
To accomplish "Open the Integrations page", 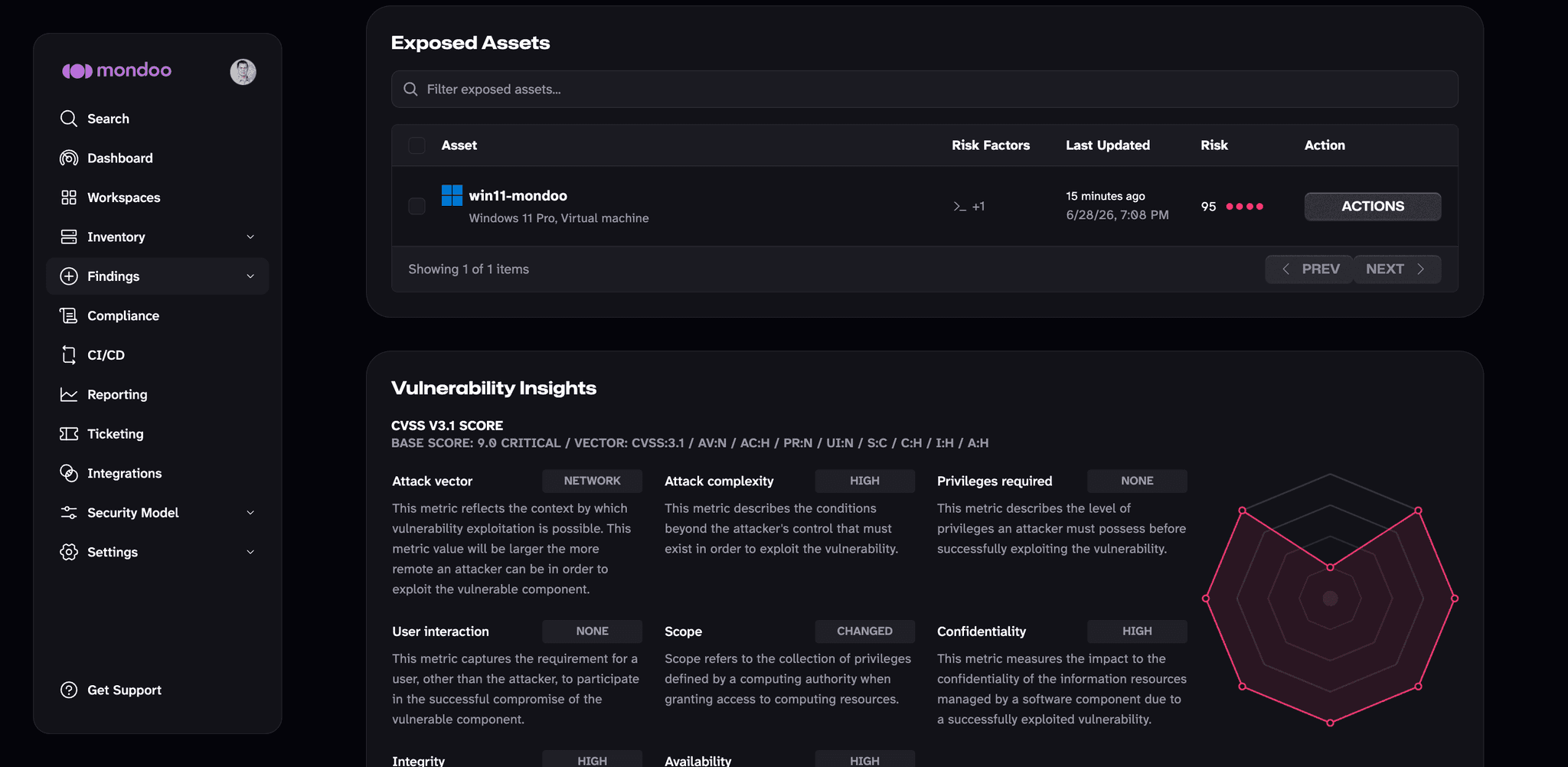I will 158,473.
